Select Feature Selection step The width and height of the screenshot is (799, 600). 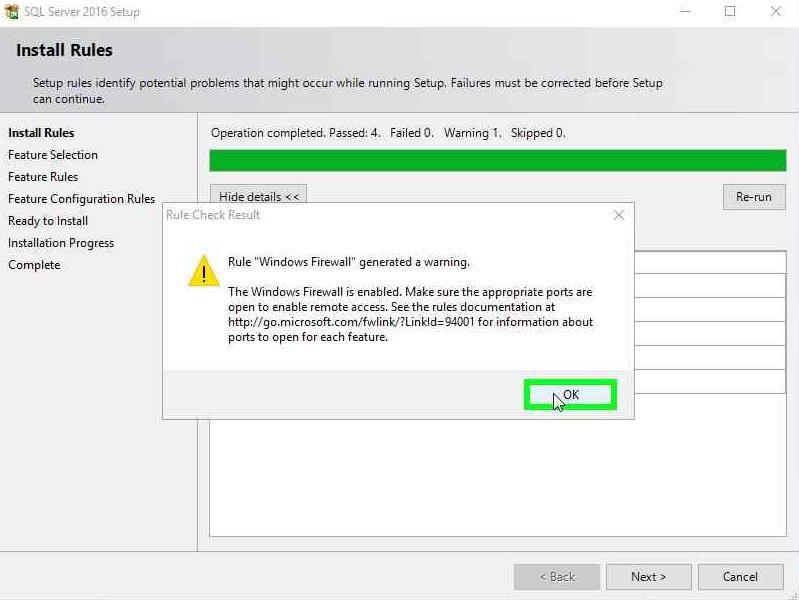(53, 154)
